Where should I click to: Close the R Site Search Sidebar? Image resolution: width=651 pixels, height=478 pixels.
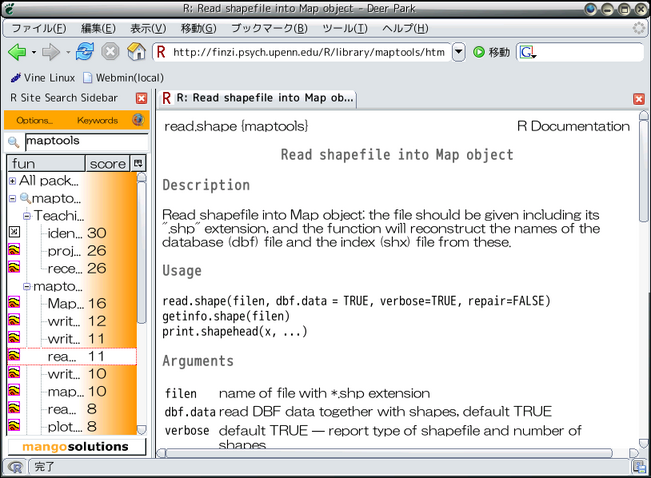(141, 98)
